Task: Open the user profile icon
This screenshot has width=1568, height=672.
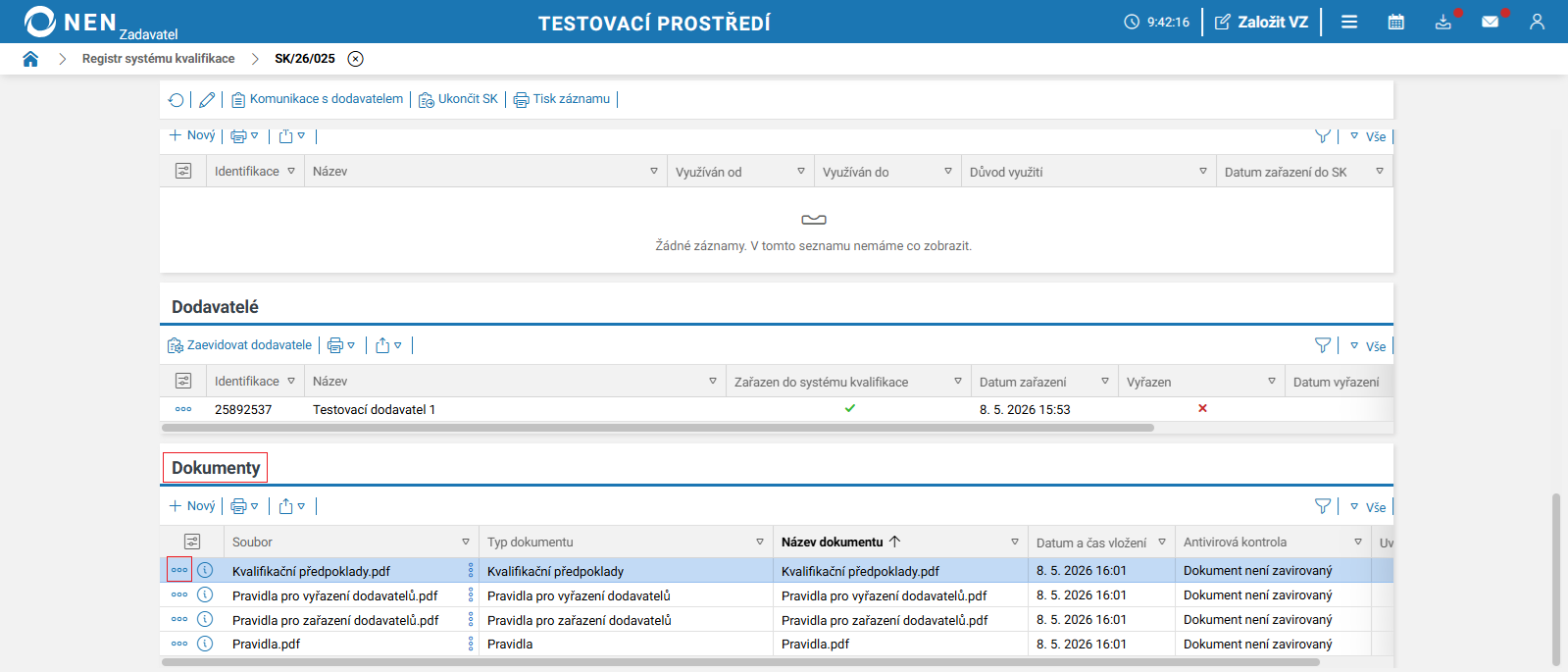Action: point(1537,22)
